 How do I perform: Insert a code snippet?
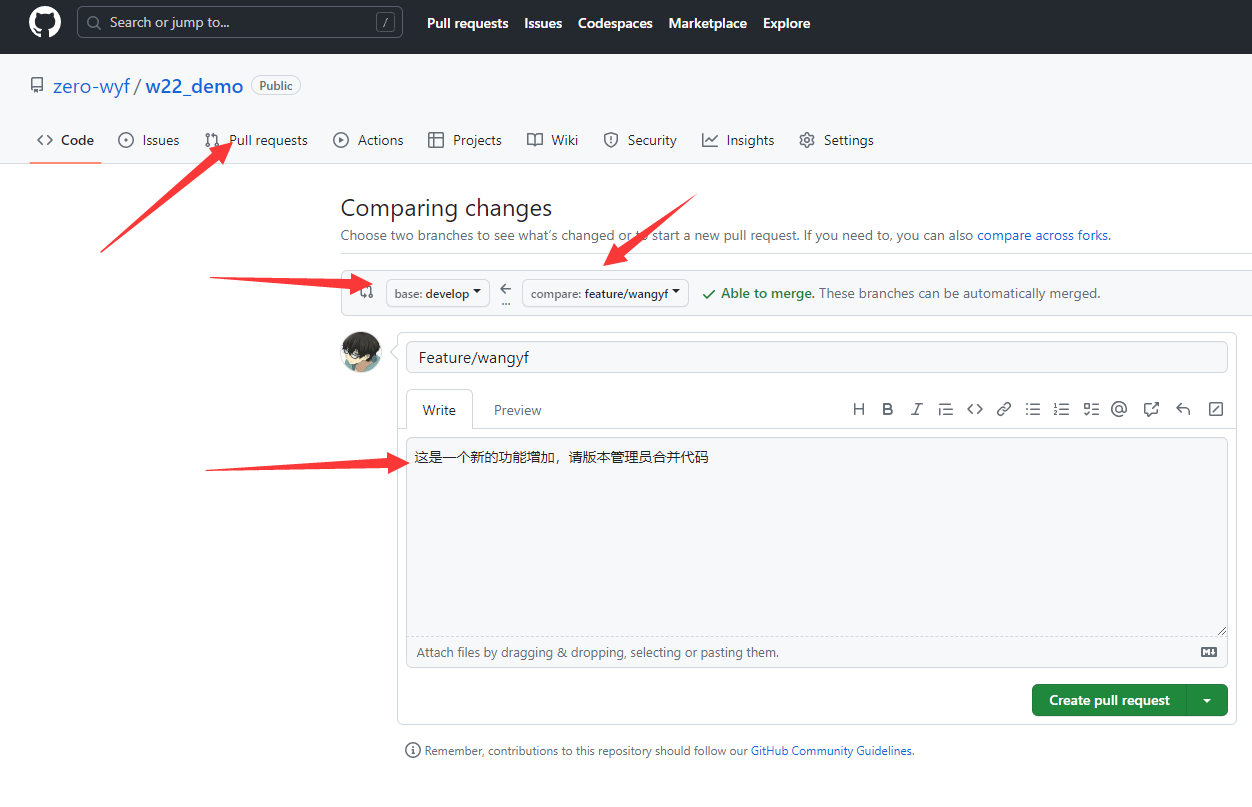pyautogui.click(x=974, y=409)
